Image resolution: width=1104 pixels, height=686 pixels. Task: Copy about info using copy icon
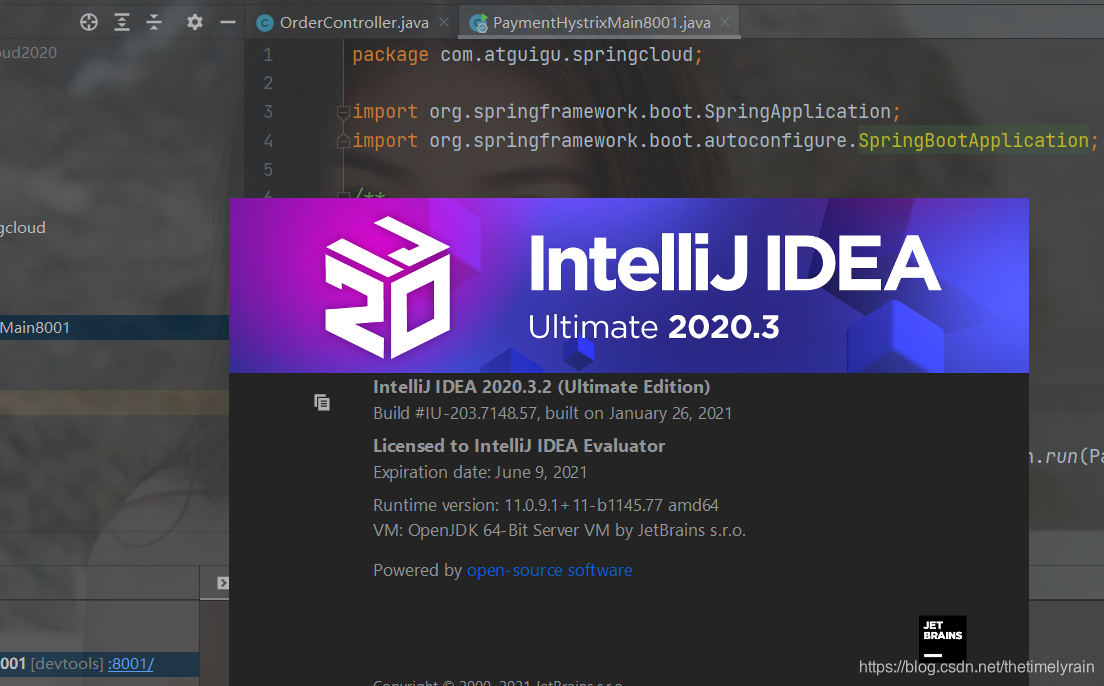[322, 402]
